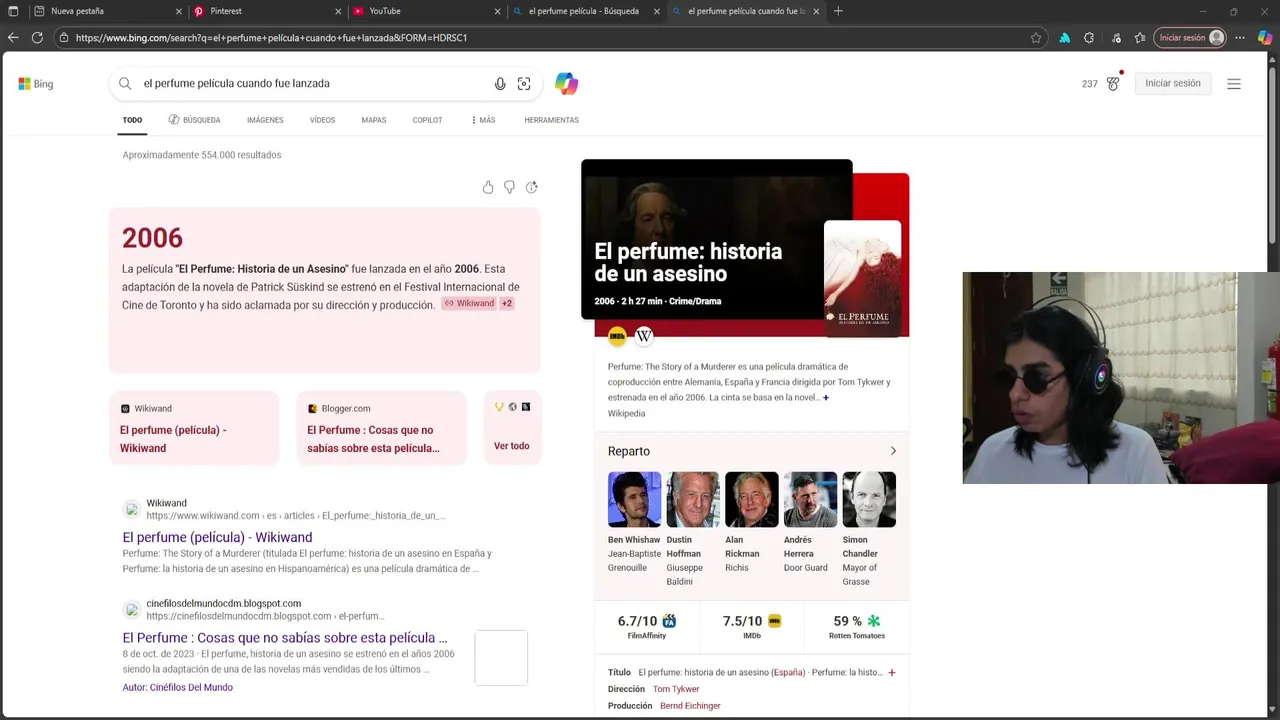This screenshot has width=1280, height=720.
Task: Open Simon Chandler cast photo
Action: coord(869,499)
